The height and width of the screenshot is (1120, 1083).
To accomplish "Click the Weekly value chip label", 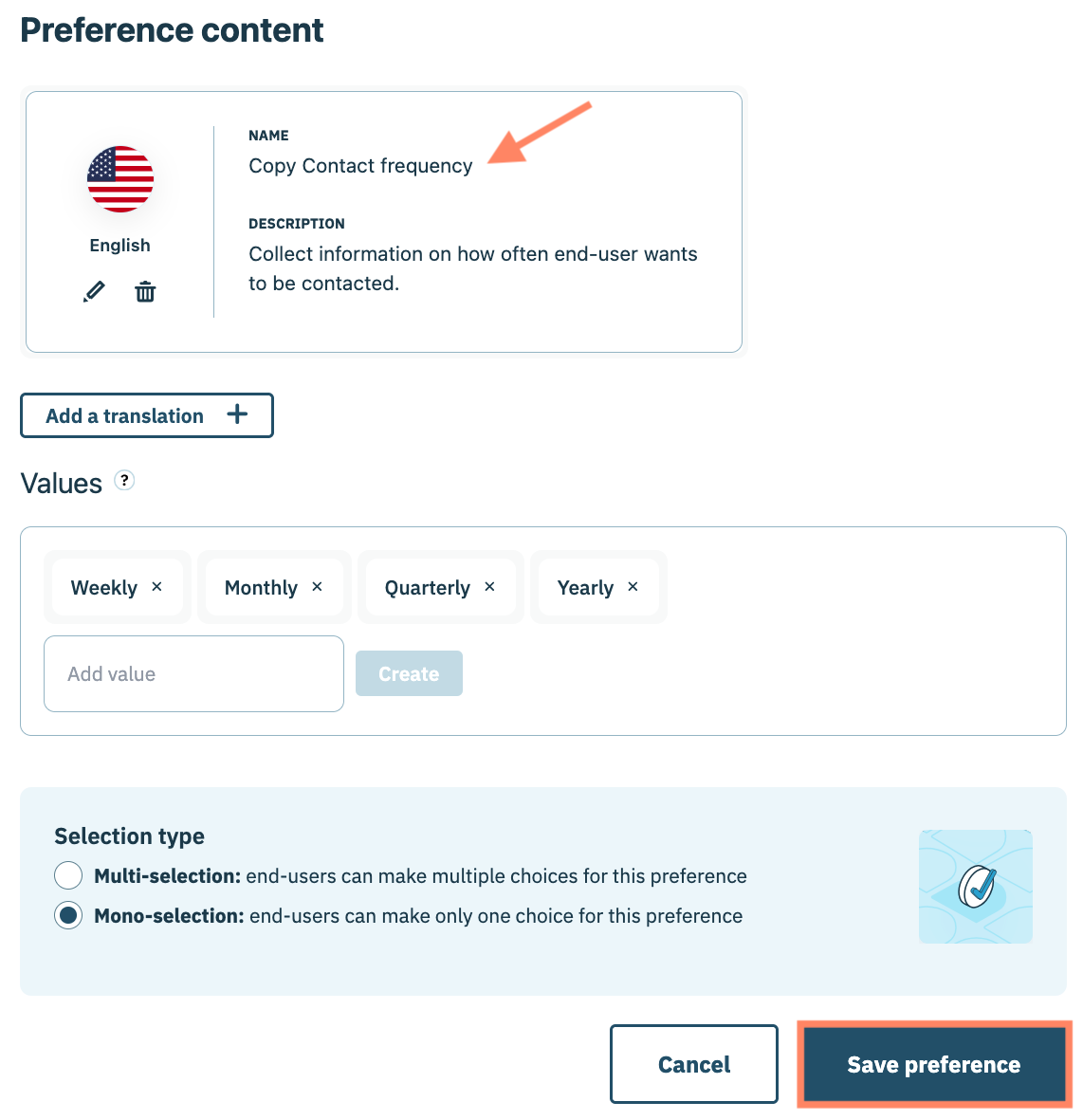I will pyautogui.click(x=104, y=588).
